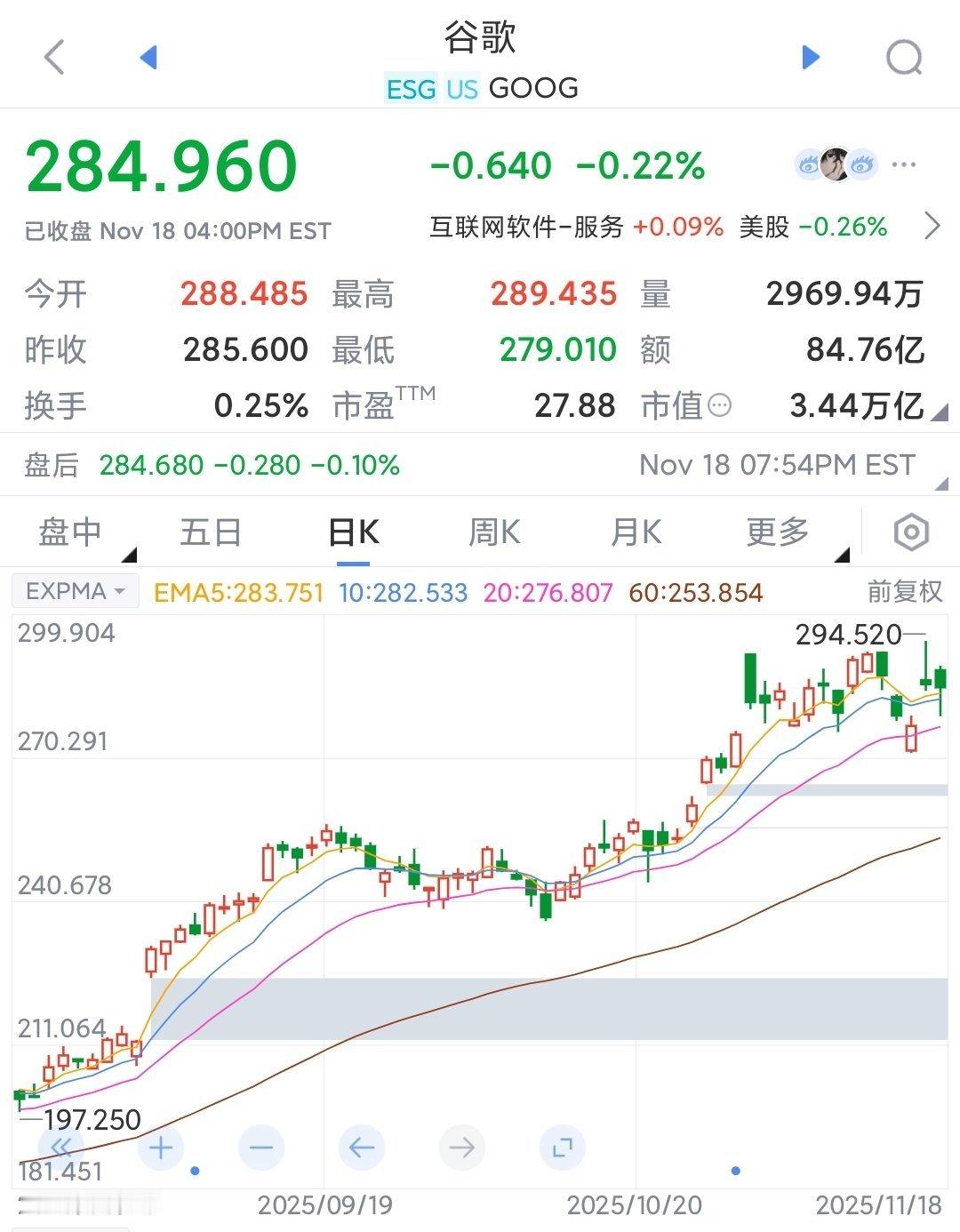Tap the 今开 288.485 value

[x=244, y=294]
